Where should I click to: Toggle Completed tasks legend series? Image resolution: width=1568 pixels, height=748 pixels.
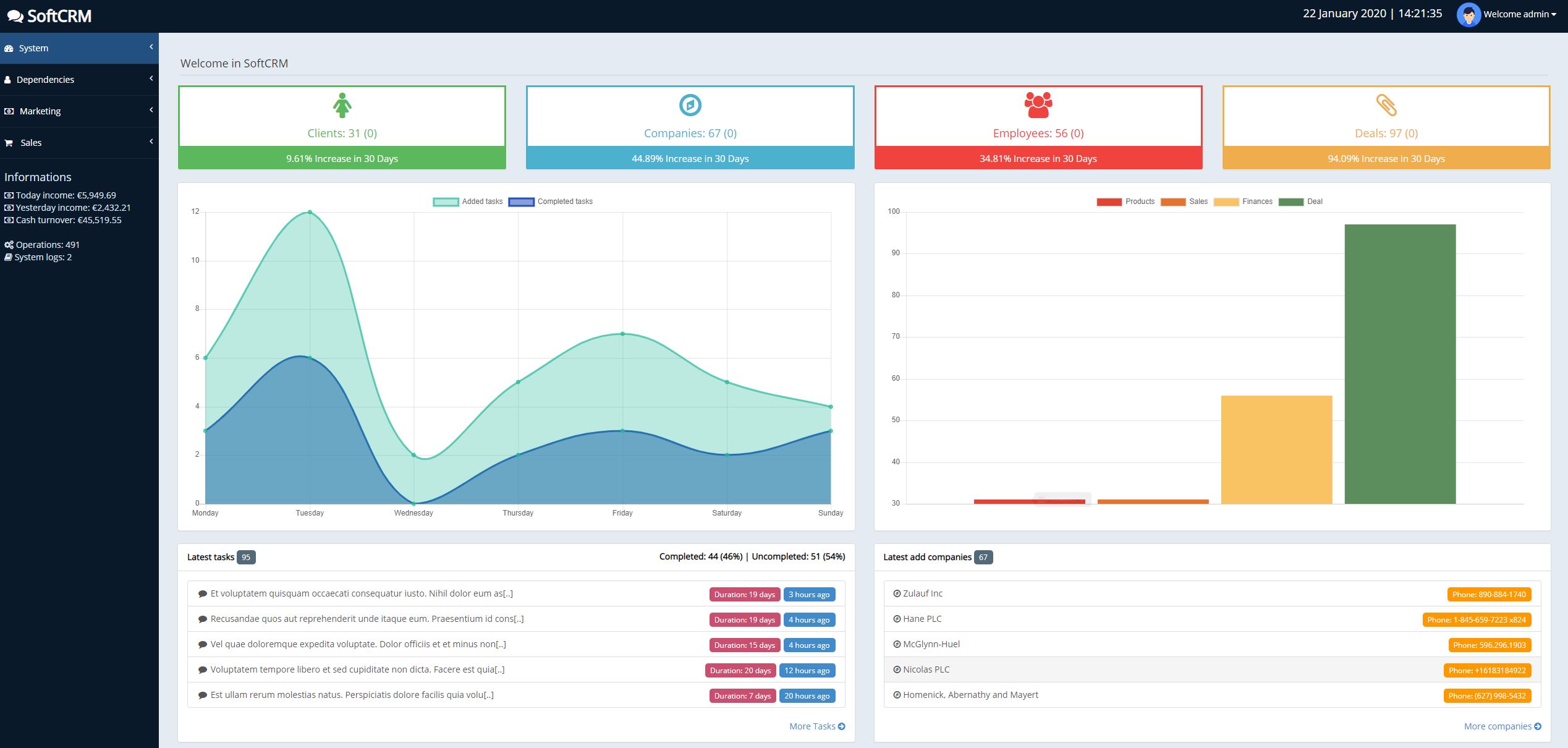[521, 202]
